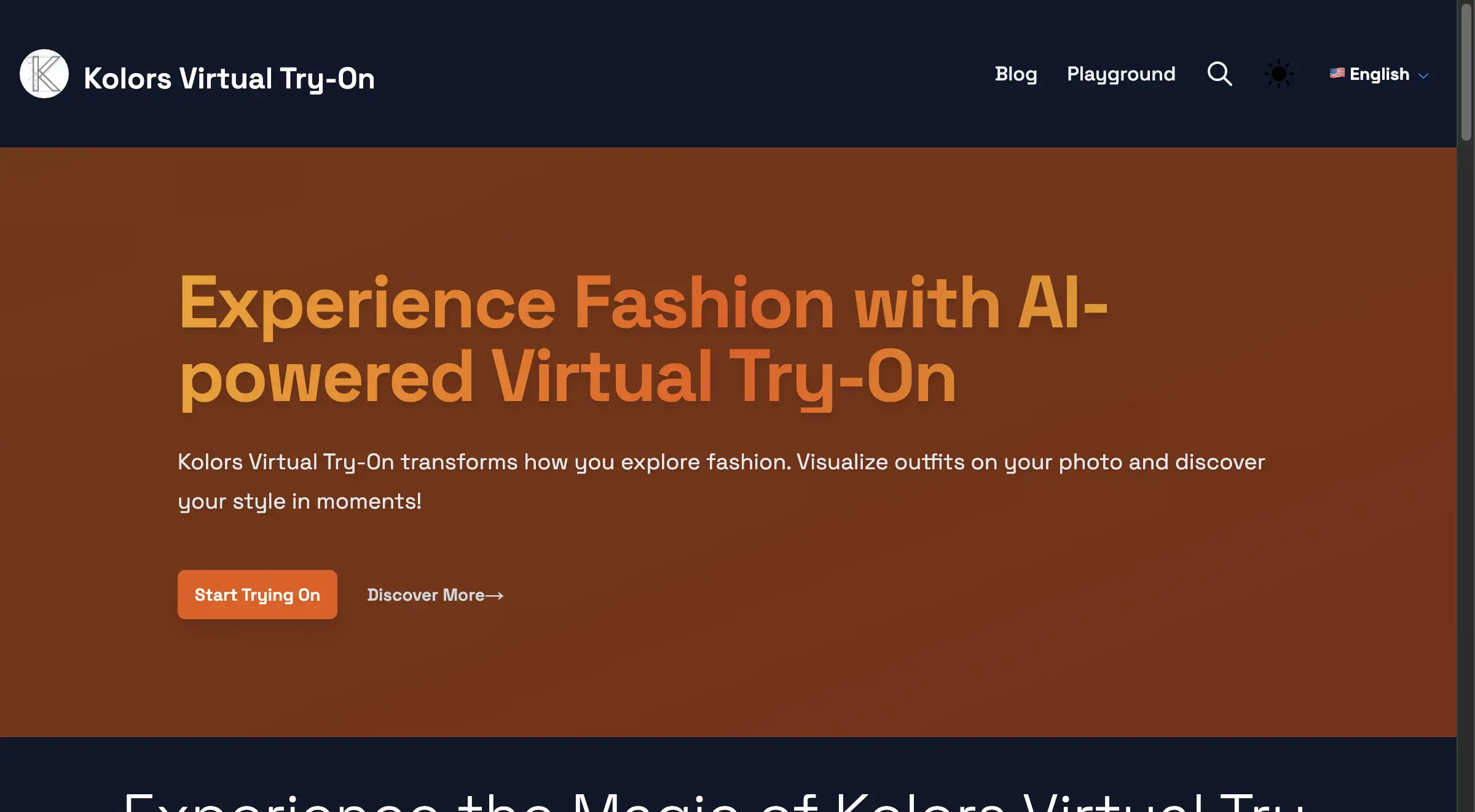
Task: Expand the English language dropdown
Action: click(x=1379, y=74)
